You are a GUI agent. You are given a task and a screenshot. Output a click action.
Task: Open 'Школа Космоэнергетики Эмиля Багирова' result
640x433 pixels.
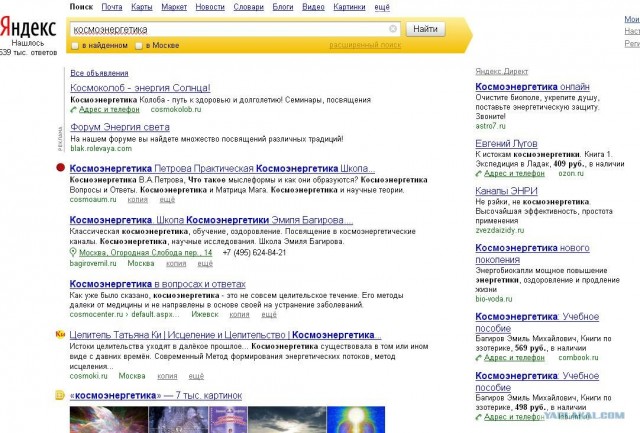211,220
